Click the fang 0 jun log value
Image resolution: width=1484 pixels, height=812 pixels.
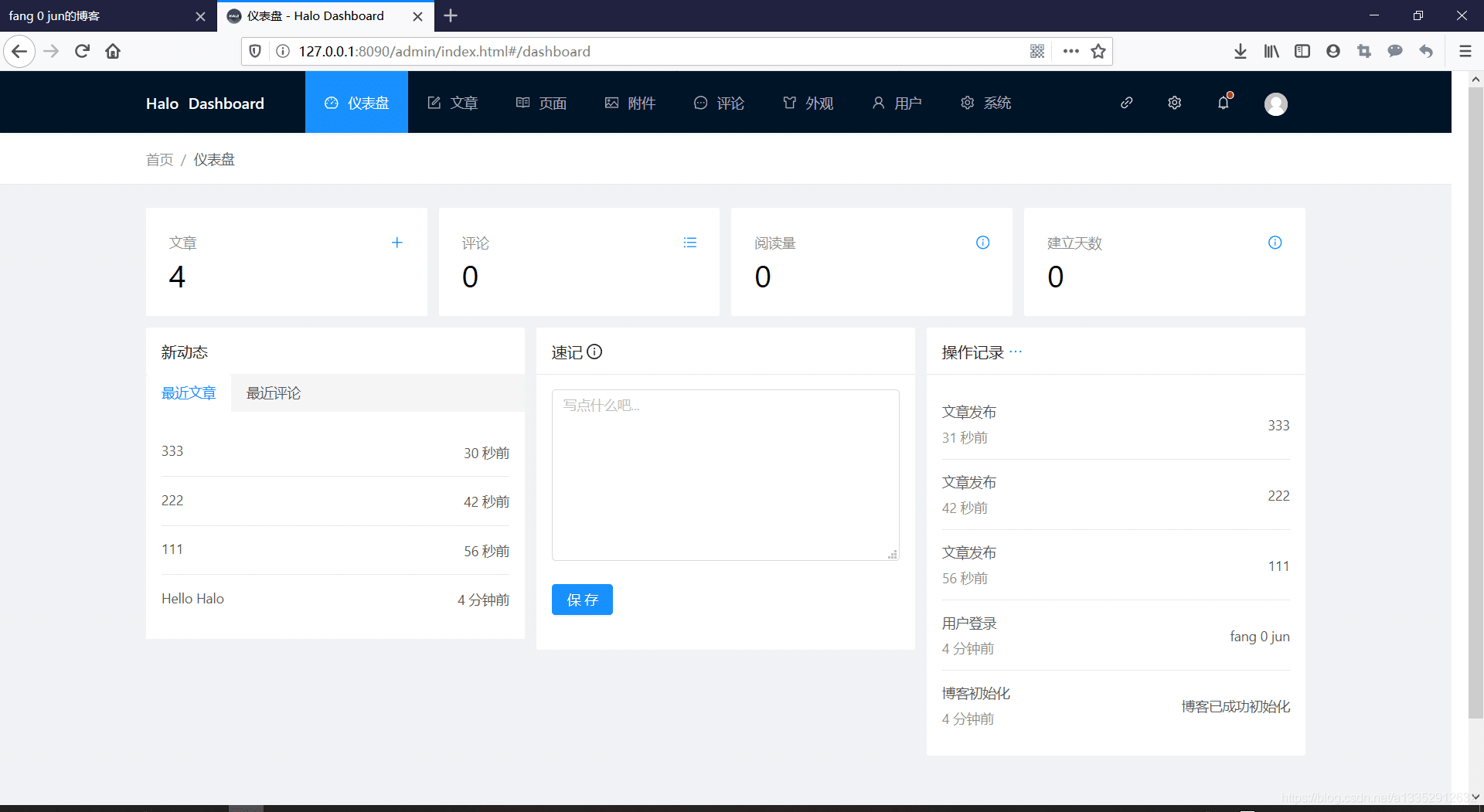(x=1260, y=637)
